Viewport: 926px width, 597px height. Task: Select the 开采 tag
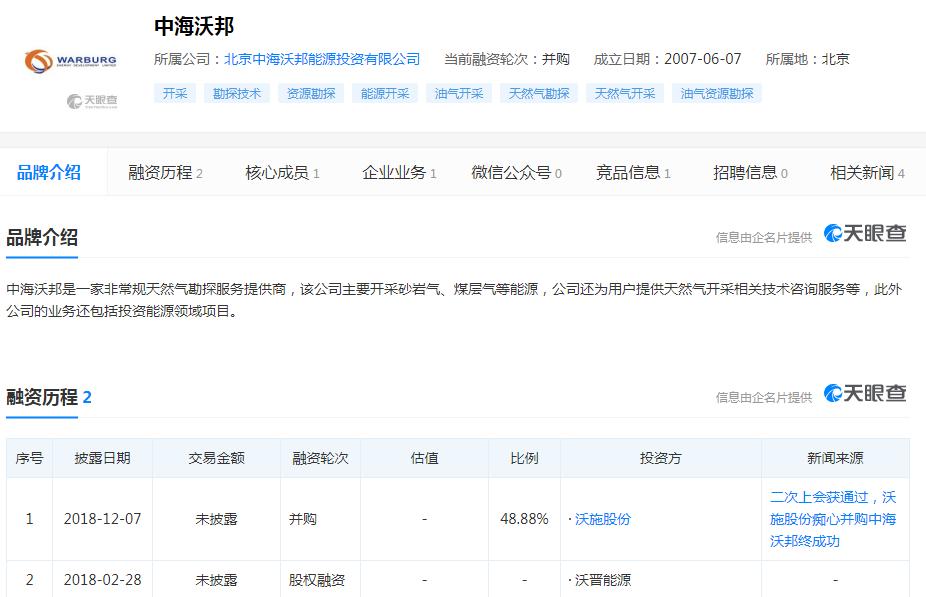click(x=175, y=93)
